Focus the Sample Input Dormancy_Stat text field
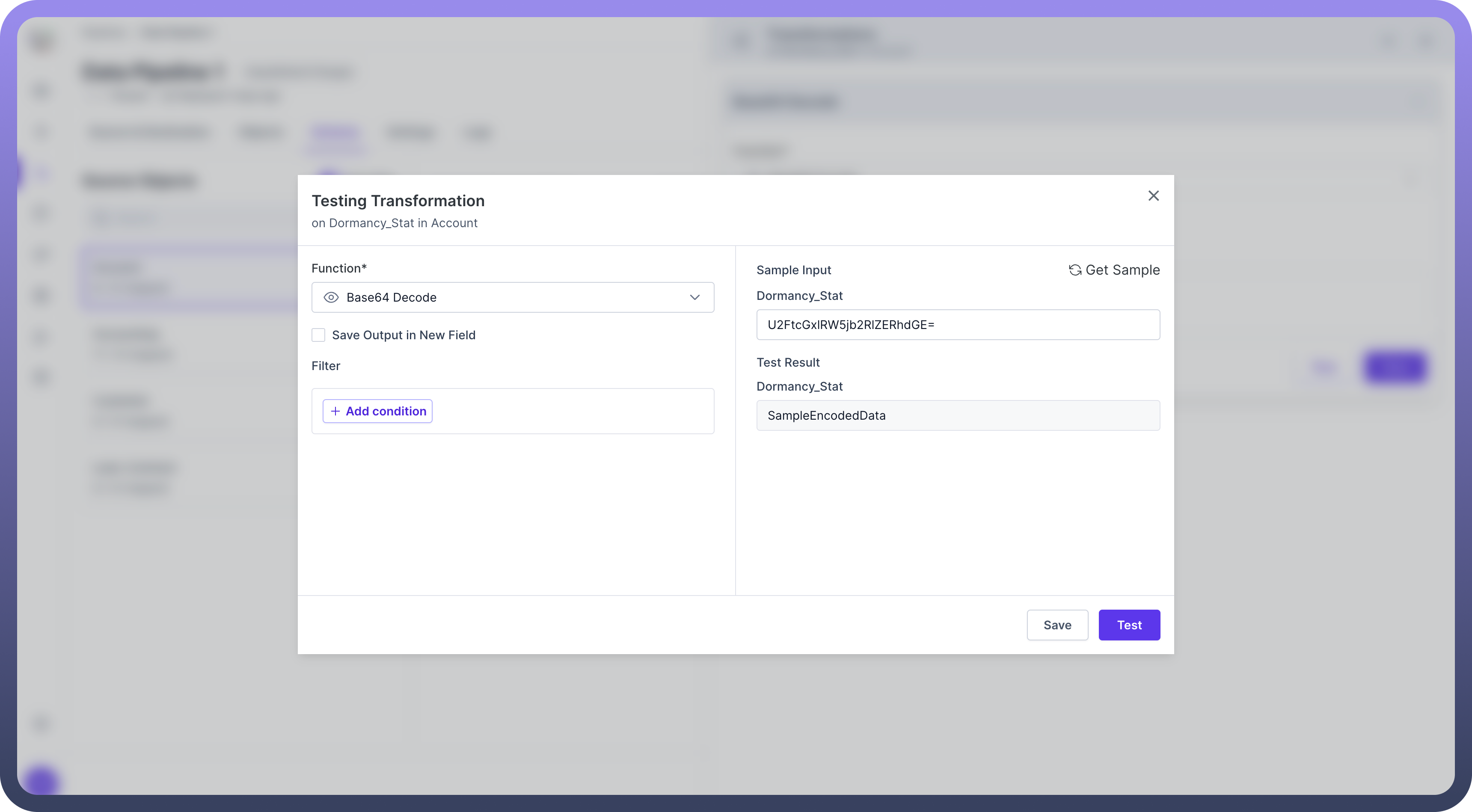The width and height of the screenshot is (1472, 812). [958, 325]
